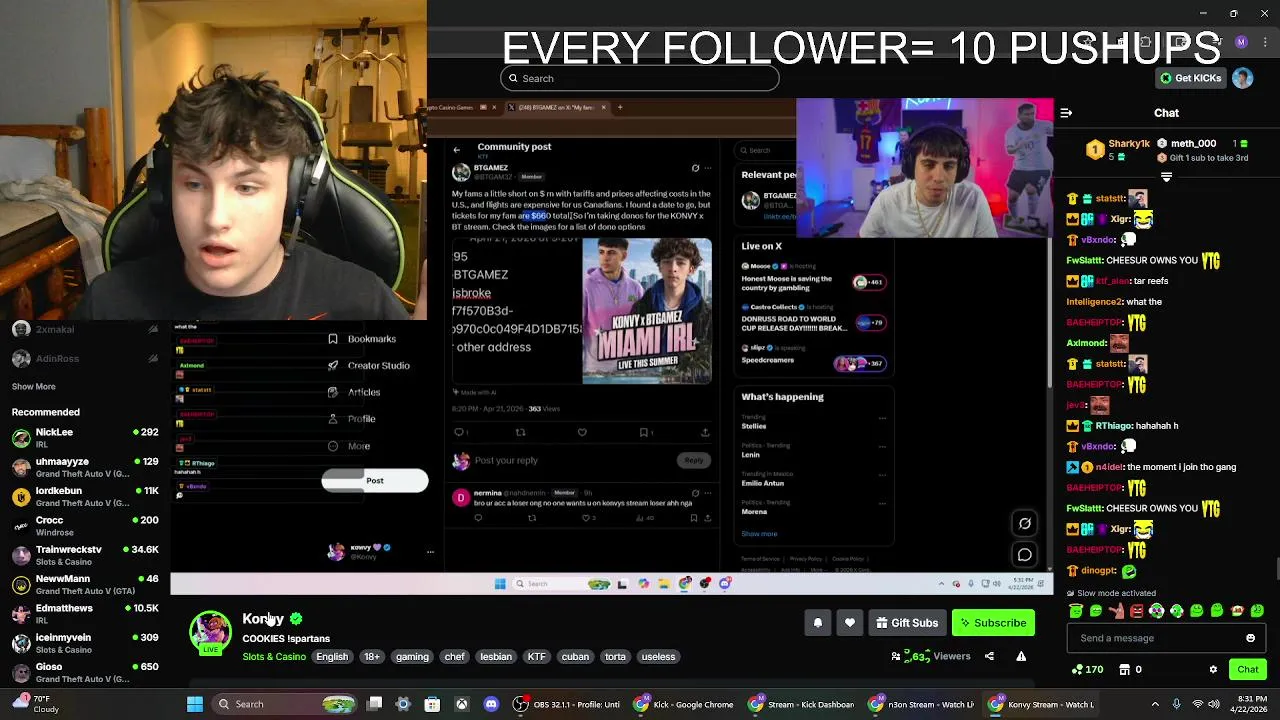Click the Slots & Casino category link
Image resolution: width=1280 pixels, height=720 pixels.
coord(274,657)
